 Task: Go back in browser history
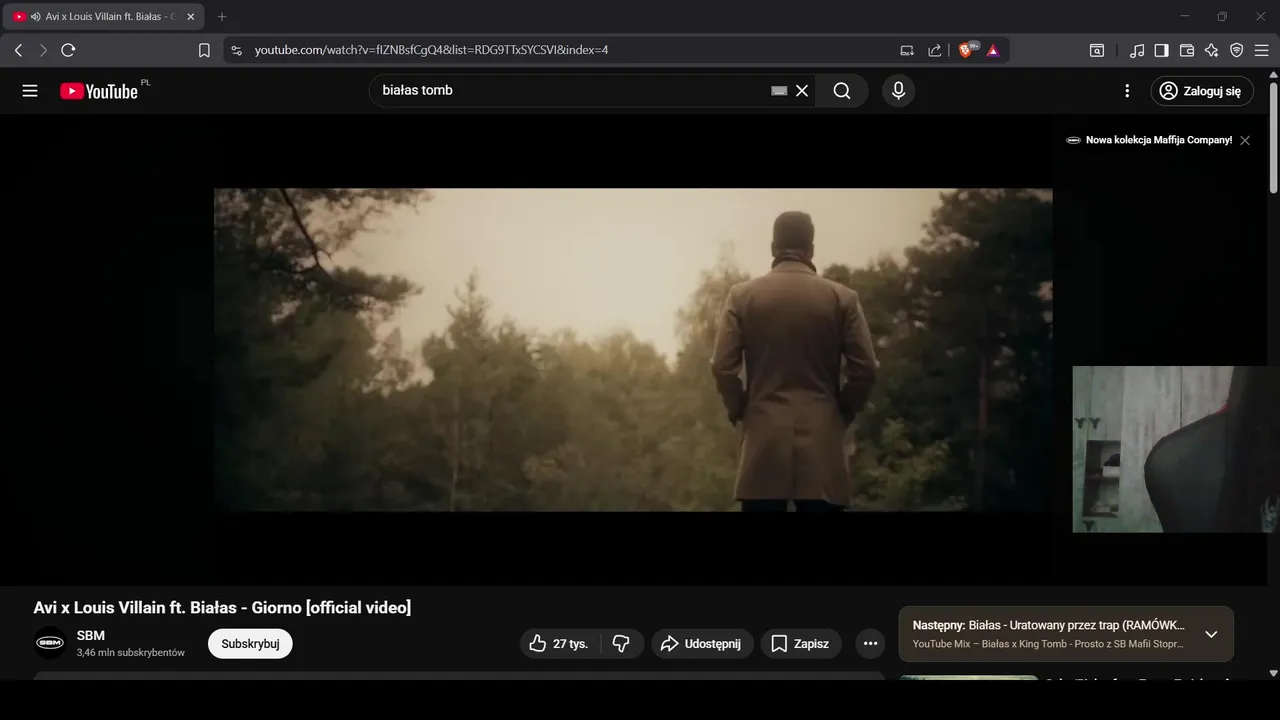pyautogui.click(x=18, y=50)
